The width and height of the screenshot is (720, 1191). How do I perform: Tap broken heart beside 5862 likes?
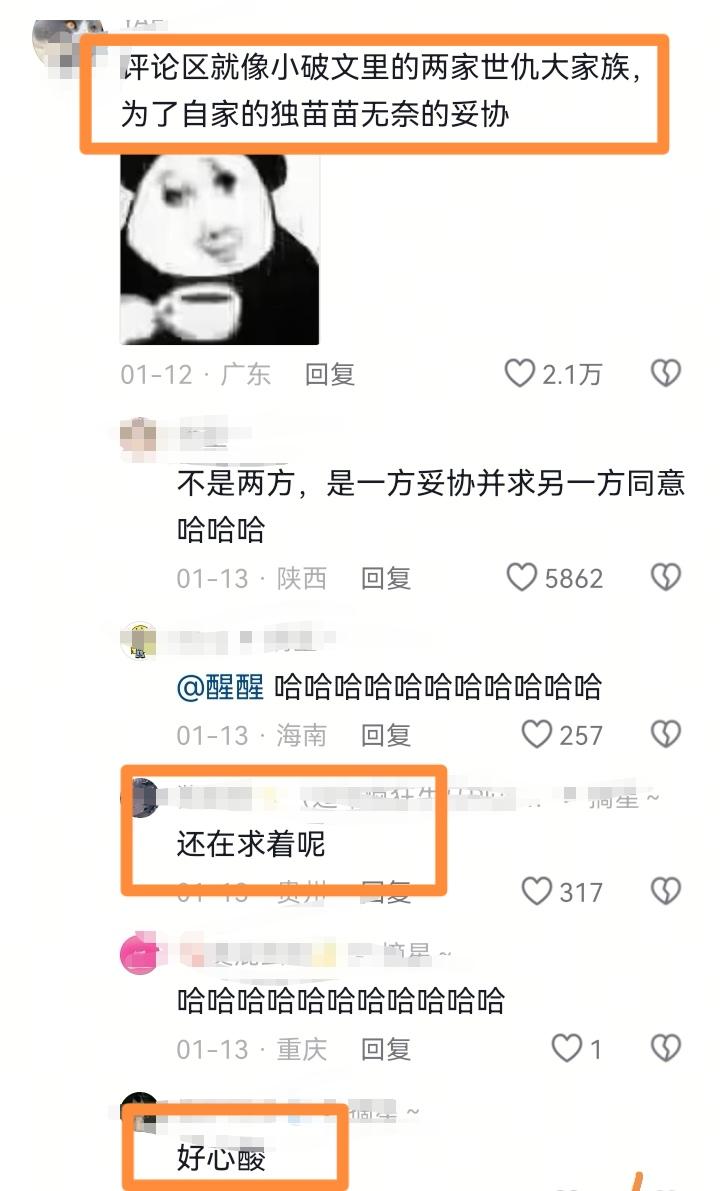pos(665,577)
